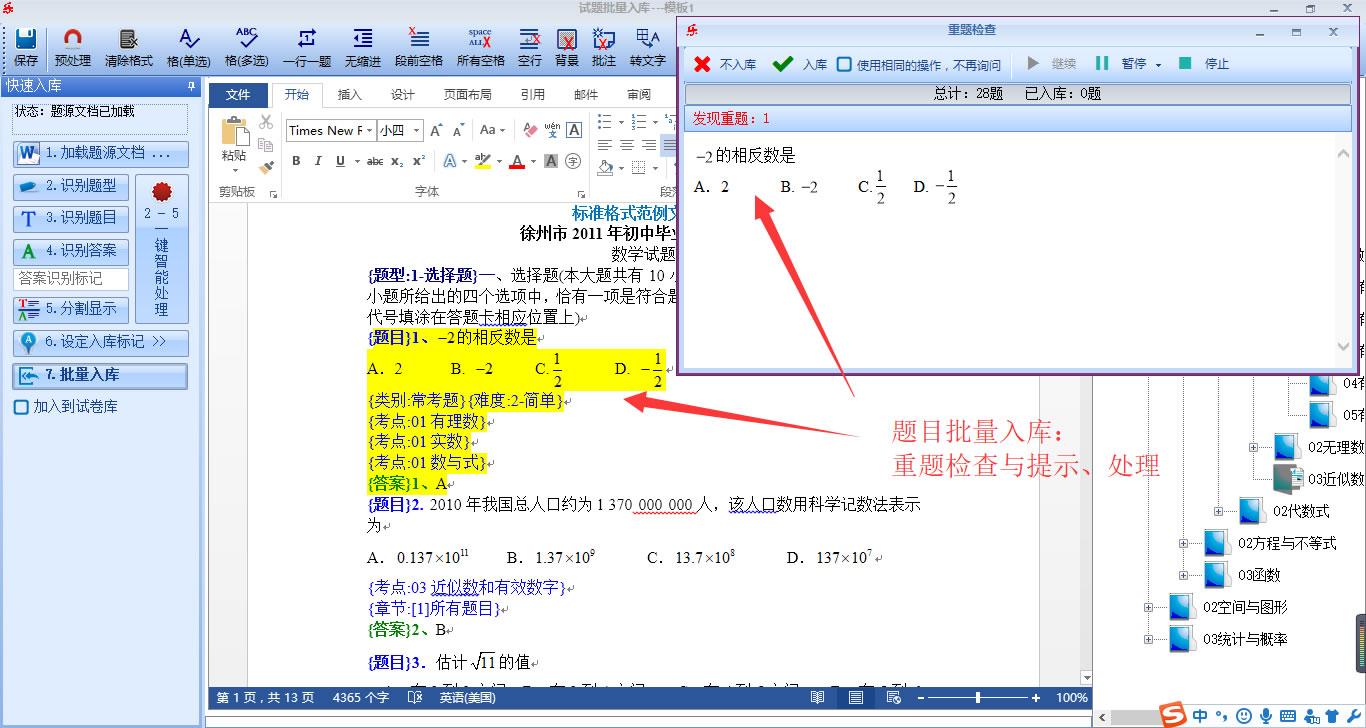Image resolution: width=1366 pixels, height=728 pixels.
Task: Click the phonetic guide wén icon
Action: pyautogui.click(x=552, y=130)
